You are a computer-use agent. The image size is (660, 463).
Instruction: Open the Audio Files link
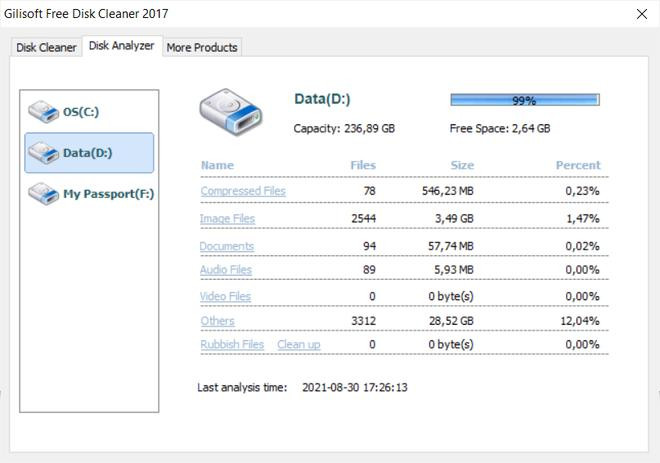pos(226,270)
